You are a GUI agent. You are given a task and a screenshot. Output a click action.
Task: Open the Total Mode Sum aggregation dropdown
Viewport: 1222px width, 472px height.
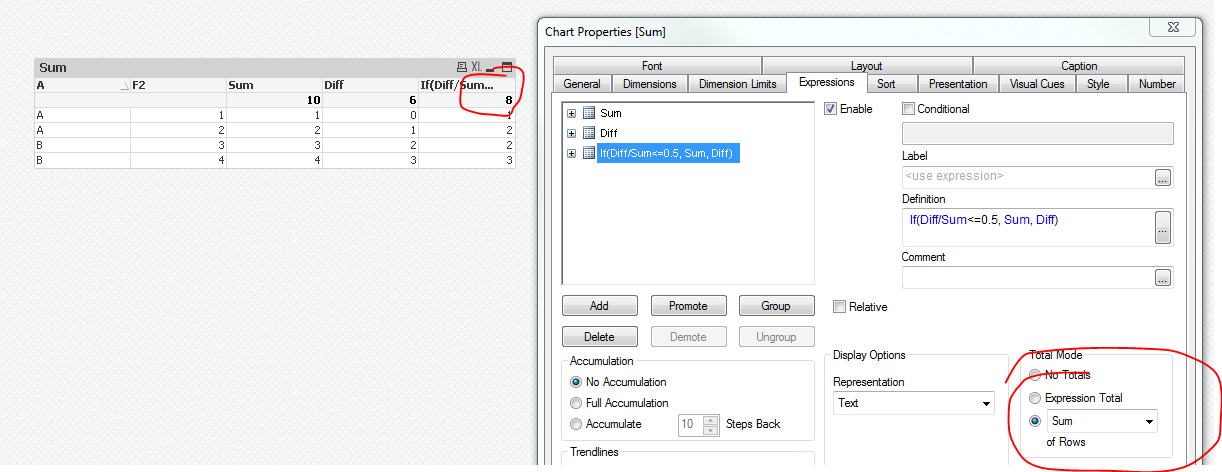[1102, 421]
